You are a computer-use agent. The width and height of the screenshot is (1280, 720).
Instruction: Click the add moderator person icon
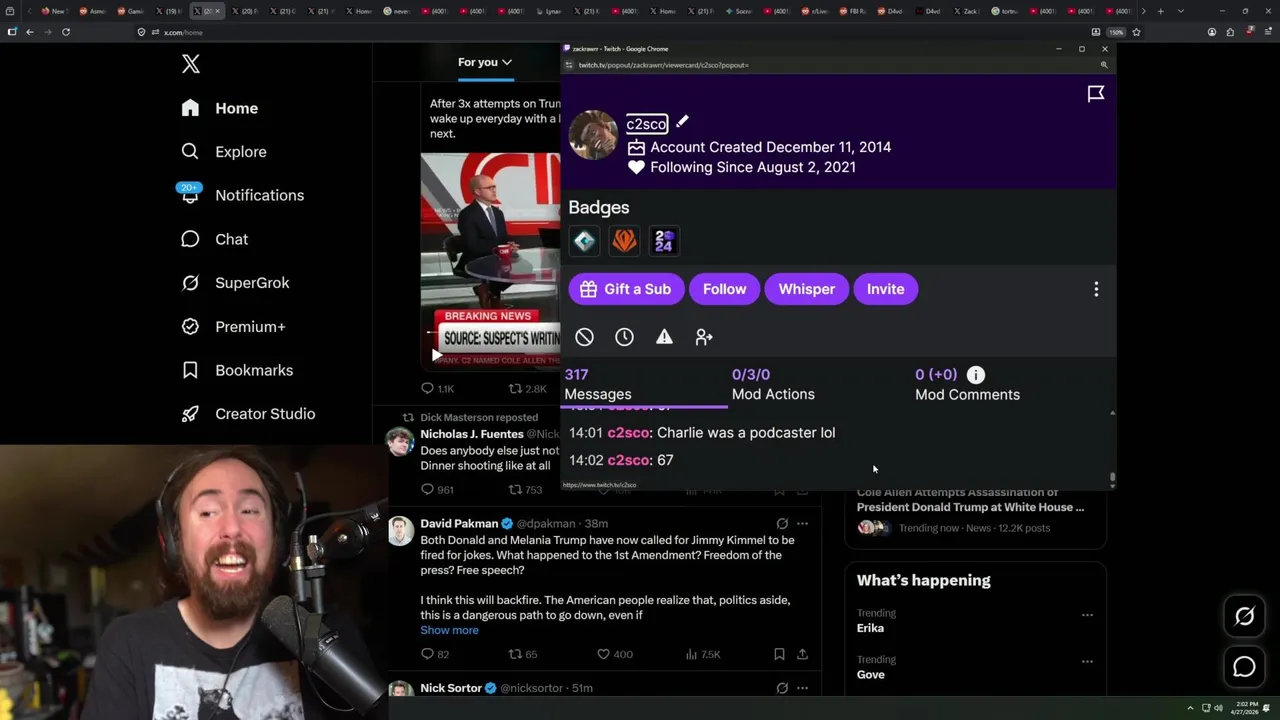pos(704,337)
